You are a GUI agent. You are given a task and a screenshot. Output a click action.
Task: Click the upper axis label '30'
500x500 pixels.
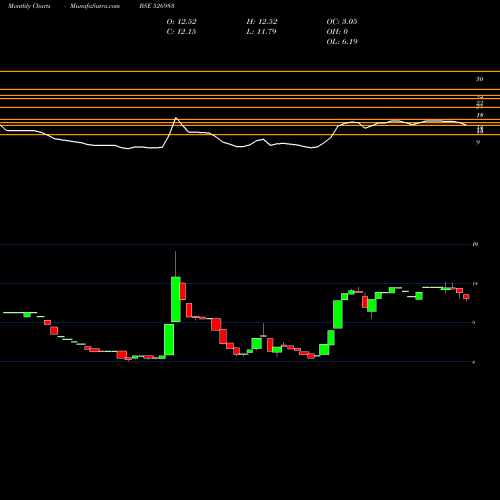click(479, 79)
